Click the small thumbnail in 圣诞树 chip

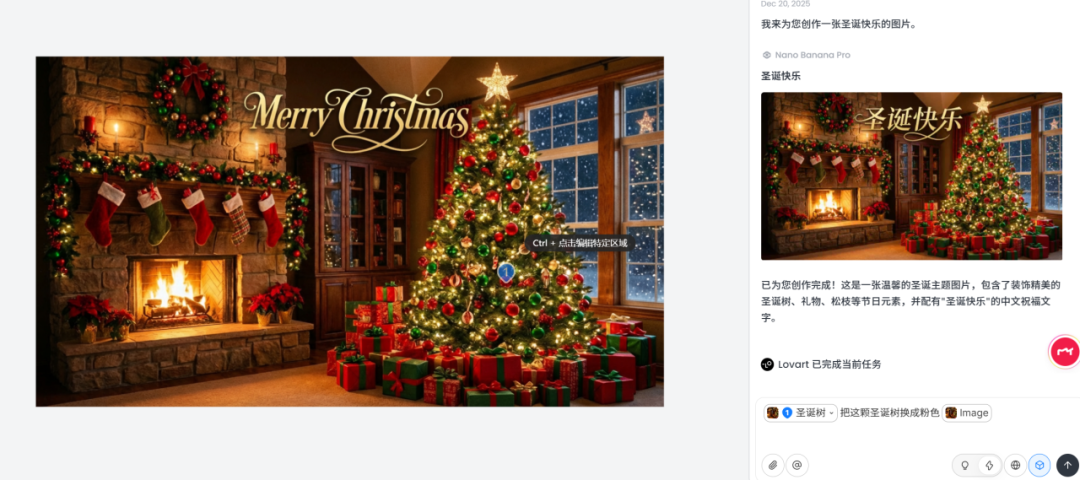tap(773, 413)
